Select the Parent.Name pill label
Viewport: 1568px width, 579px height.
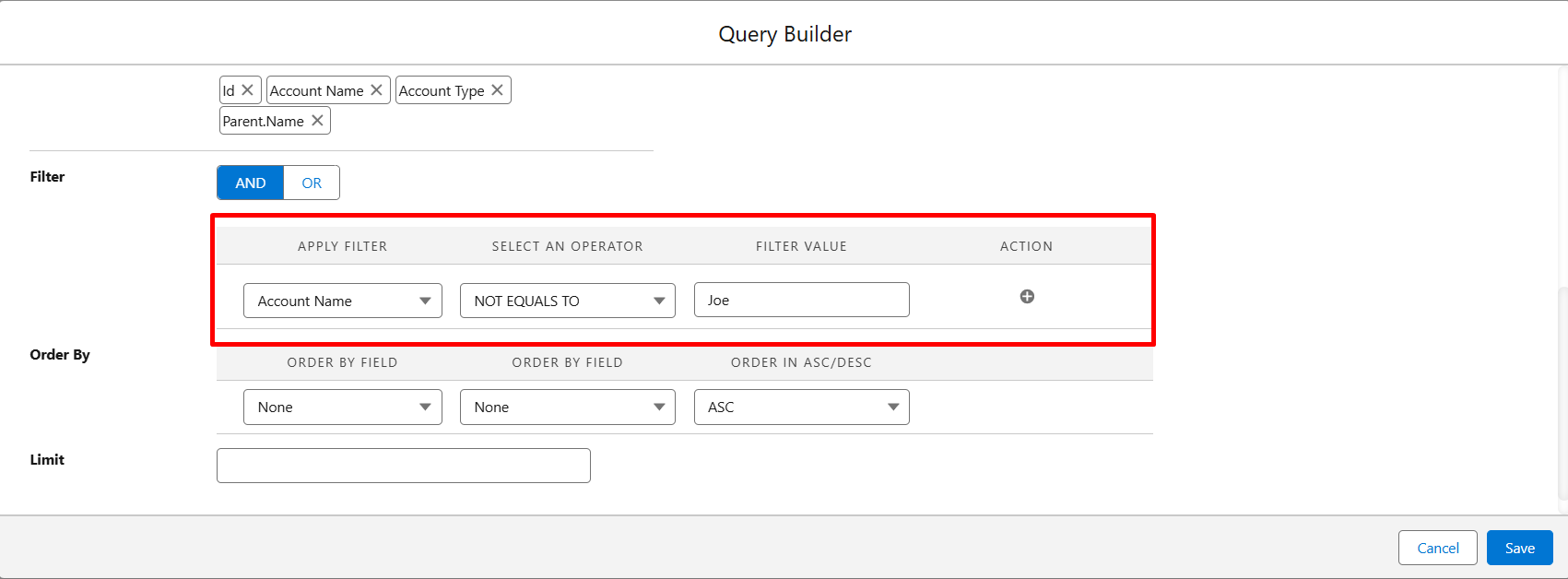click(264, 121)
